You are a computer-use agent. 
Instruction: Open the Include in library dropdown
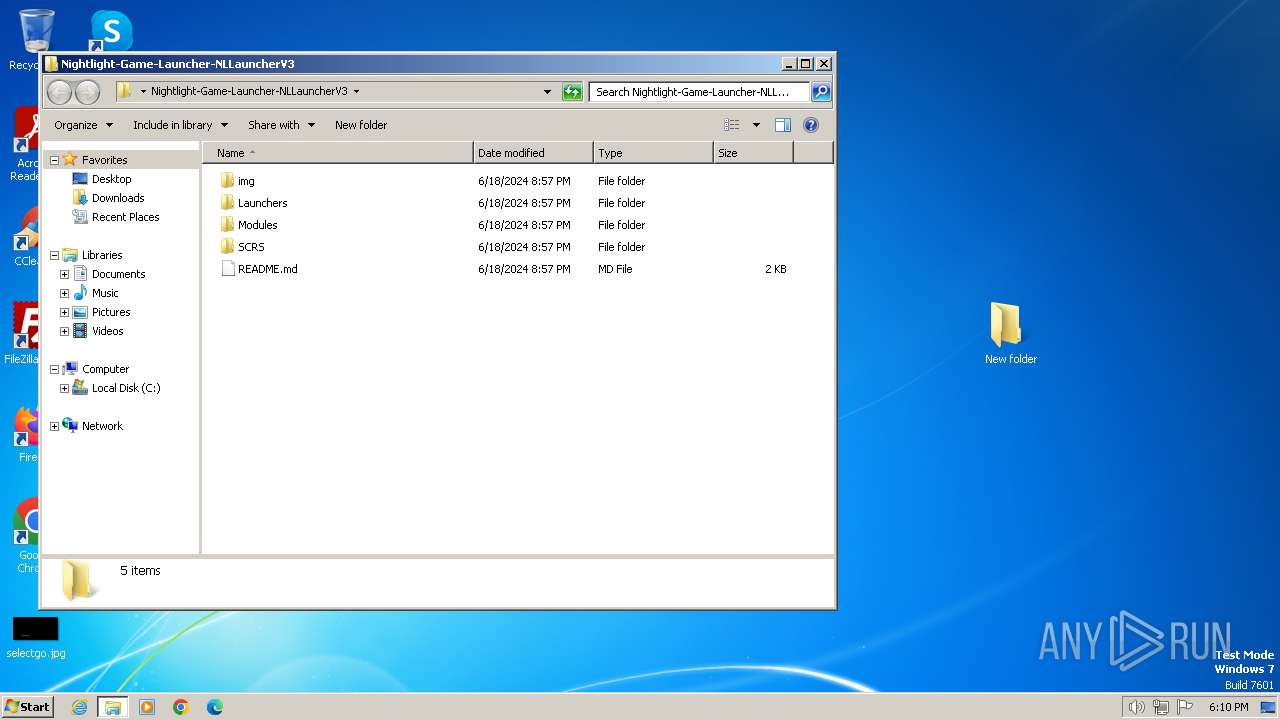point(180,125)
